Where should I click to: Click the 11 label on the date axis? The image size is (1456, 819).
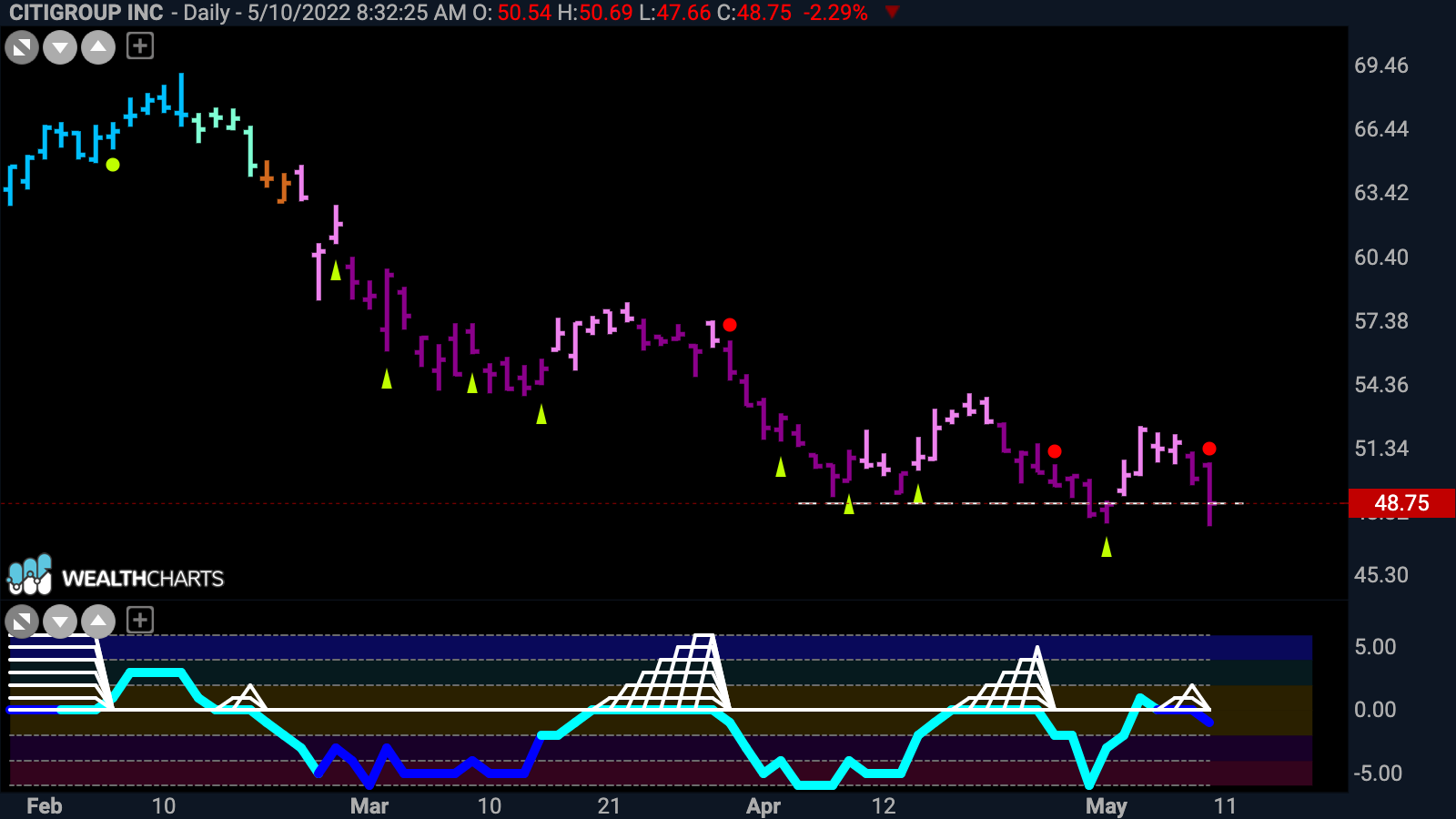[1226, 806]
